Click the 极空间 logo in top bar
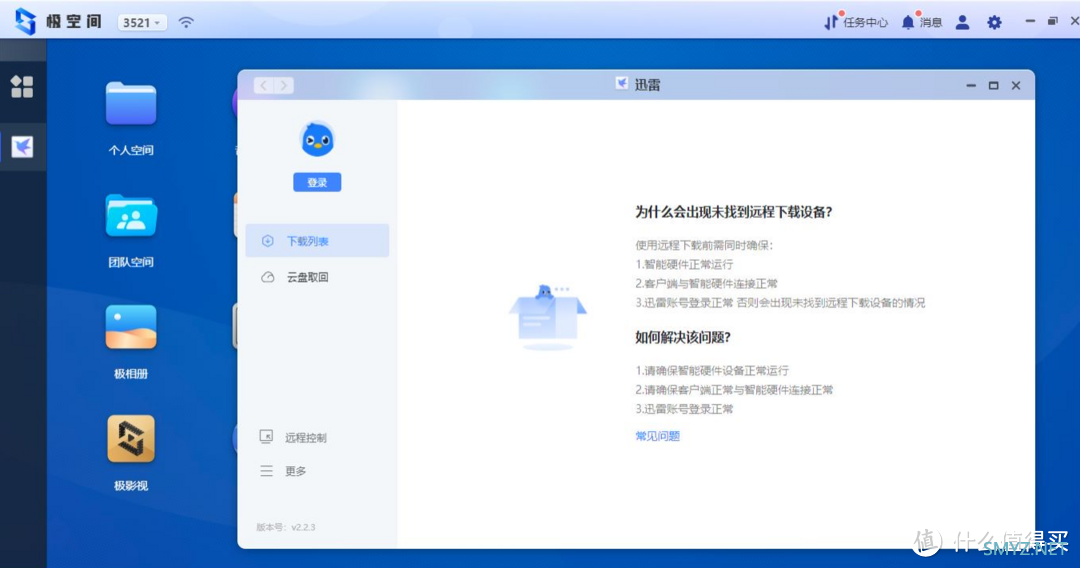The height and width of the screenshot is (568, 1080). pyautogui.click(x=58, y=21)
